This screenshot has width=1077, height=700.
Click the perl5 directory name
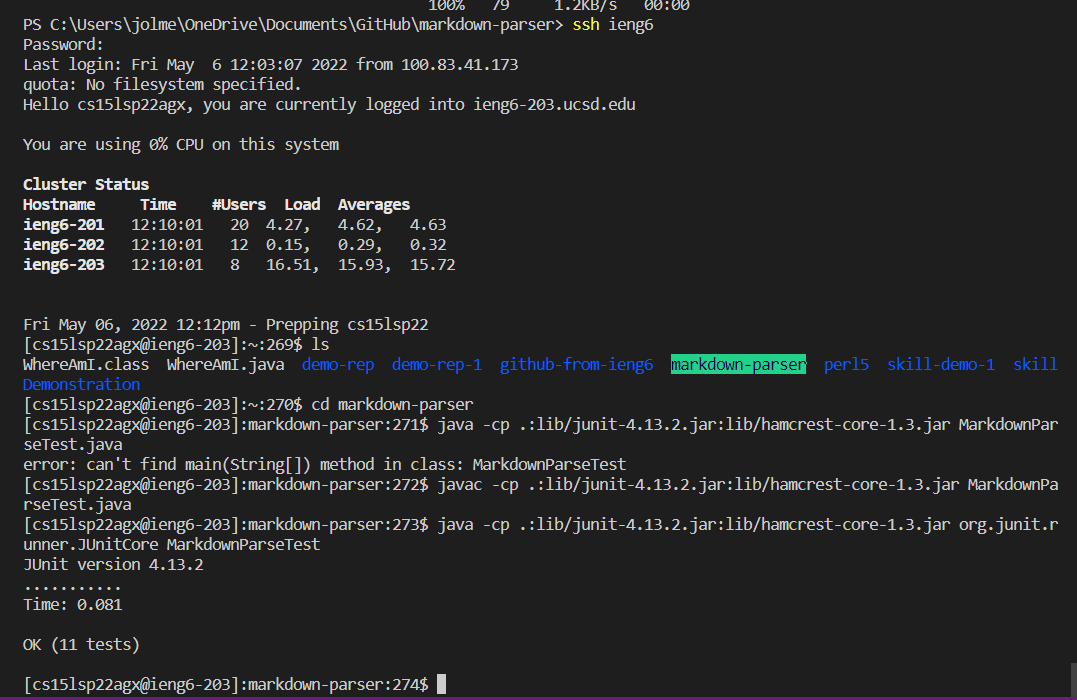coord(846,365)
